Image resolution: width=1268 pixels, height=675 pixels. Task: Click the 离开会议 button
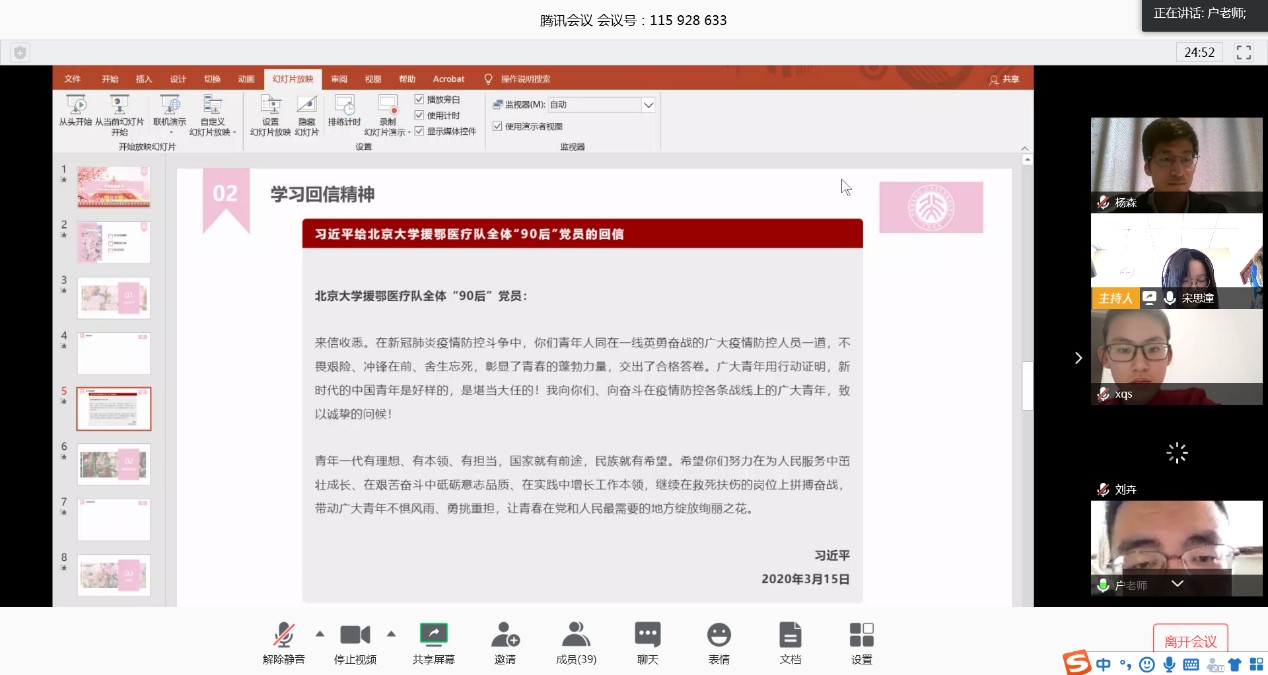pos(1190,641)
